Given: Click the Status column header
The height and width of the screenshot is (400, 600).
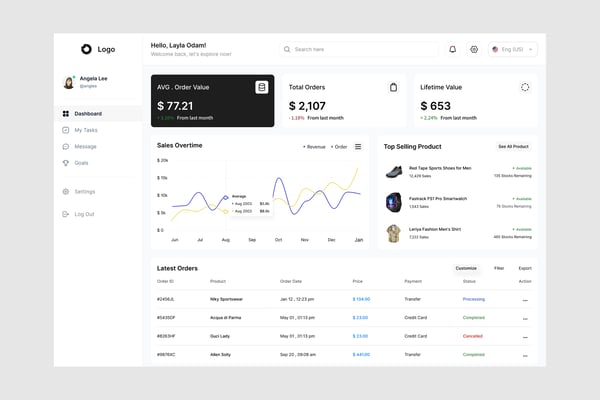Looking at the screenshot, I should (x=469, y=281).
